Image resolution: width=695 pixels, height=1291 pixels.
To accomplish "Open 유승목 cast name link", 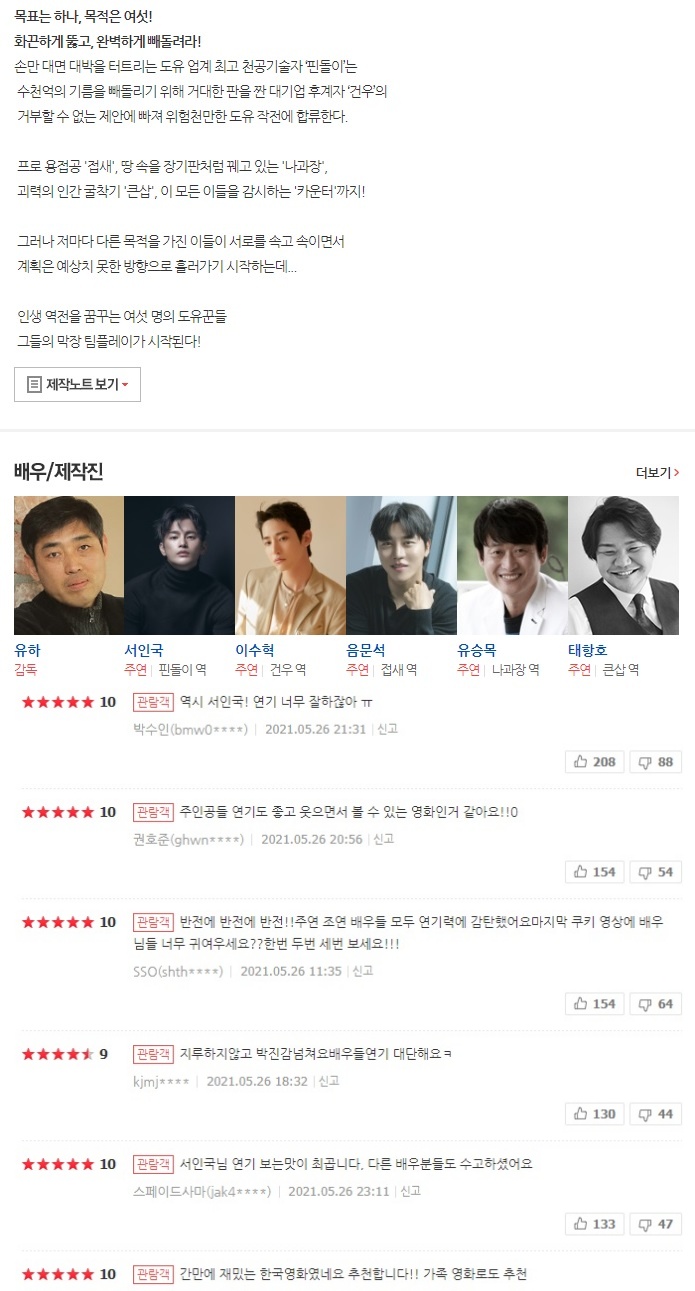I will click(x=477, y=650).
